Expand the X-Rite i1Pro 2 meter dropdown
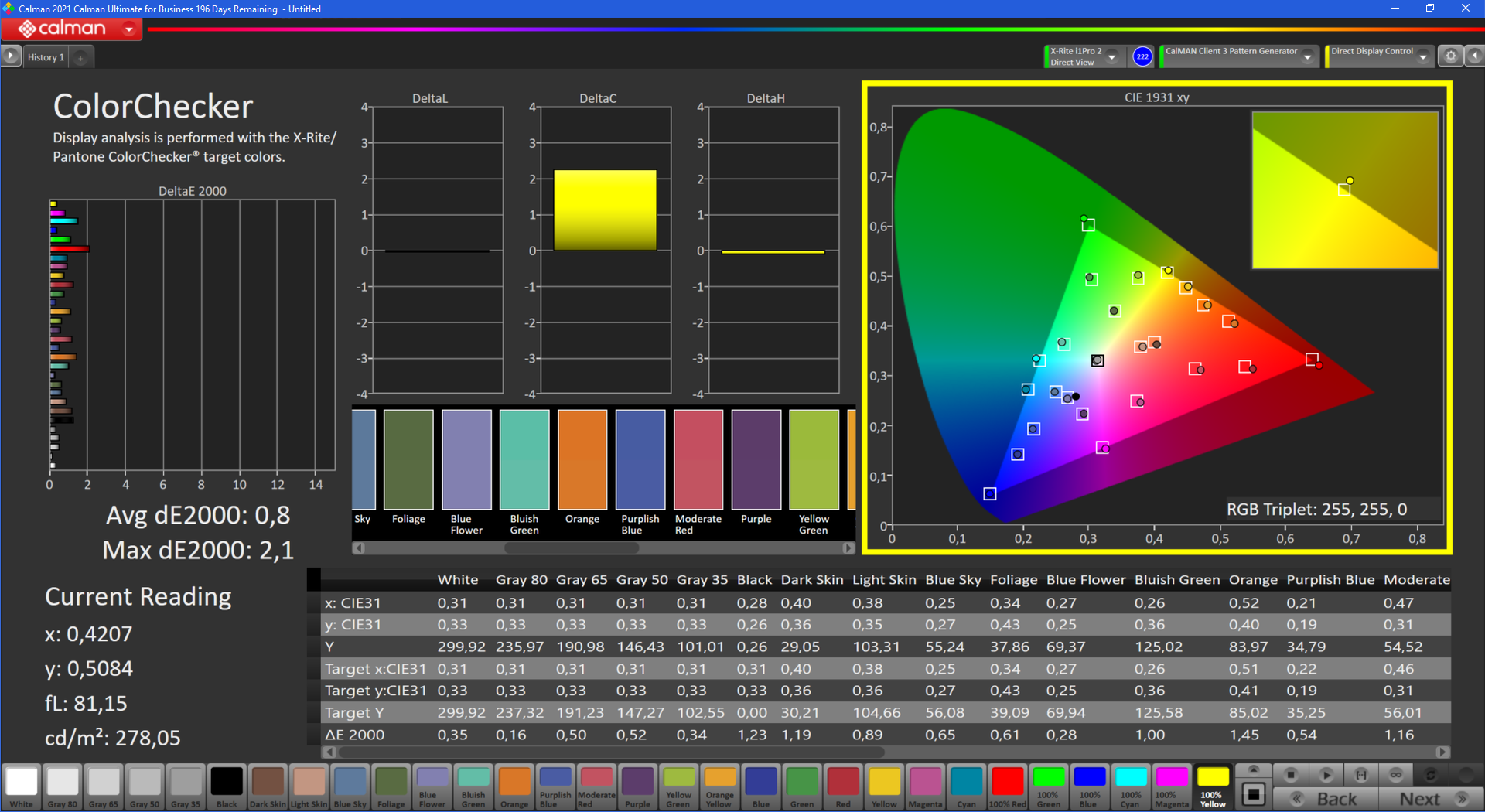1485x812 pixels. click(1112, 56)
